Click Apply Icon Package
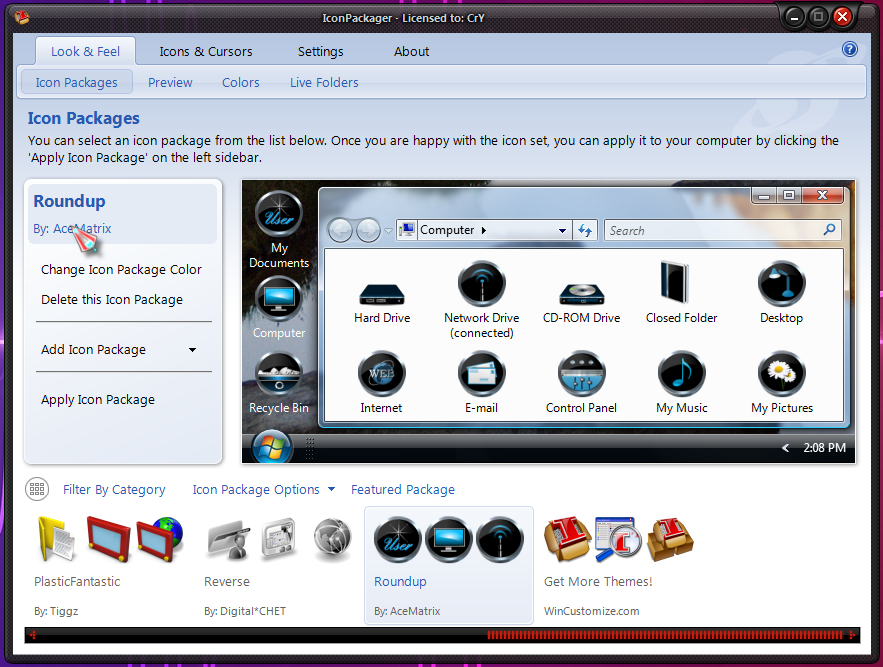The height and width of the screenshot is (667, 883). click(x=97, y=399)
